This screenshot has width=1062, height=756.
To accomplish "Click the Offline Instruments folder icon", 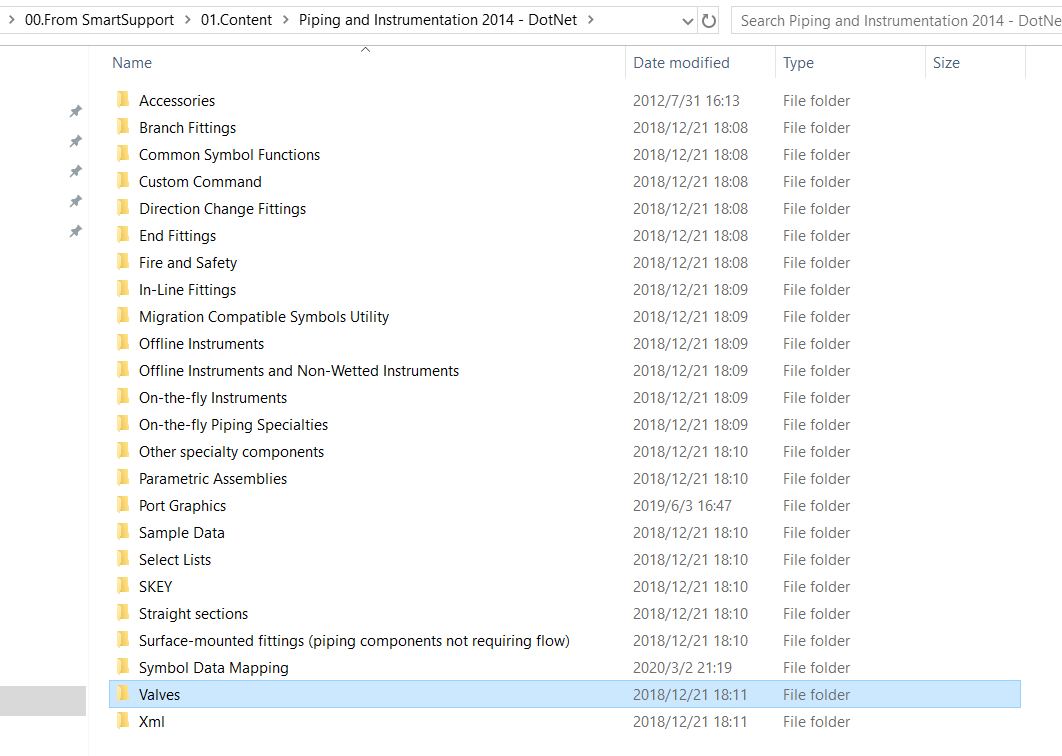I will (123, 343).
